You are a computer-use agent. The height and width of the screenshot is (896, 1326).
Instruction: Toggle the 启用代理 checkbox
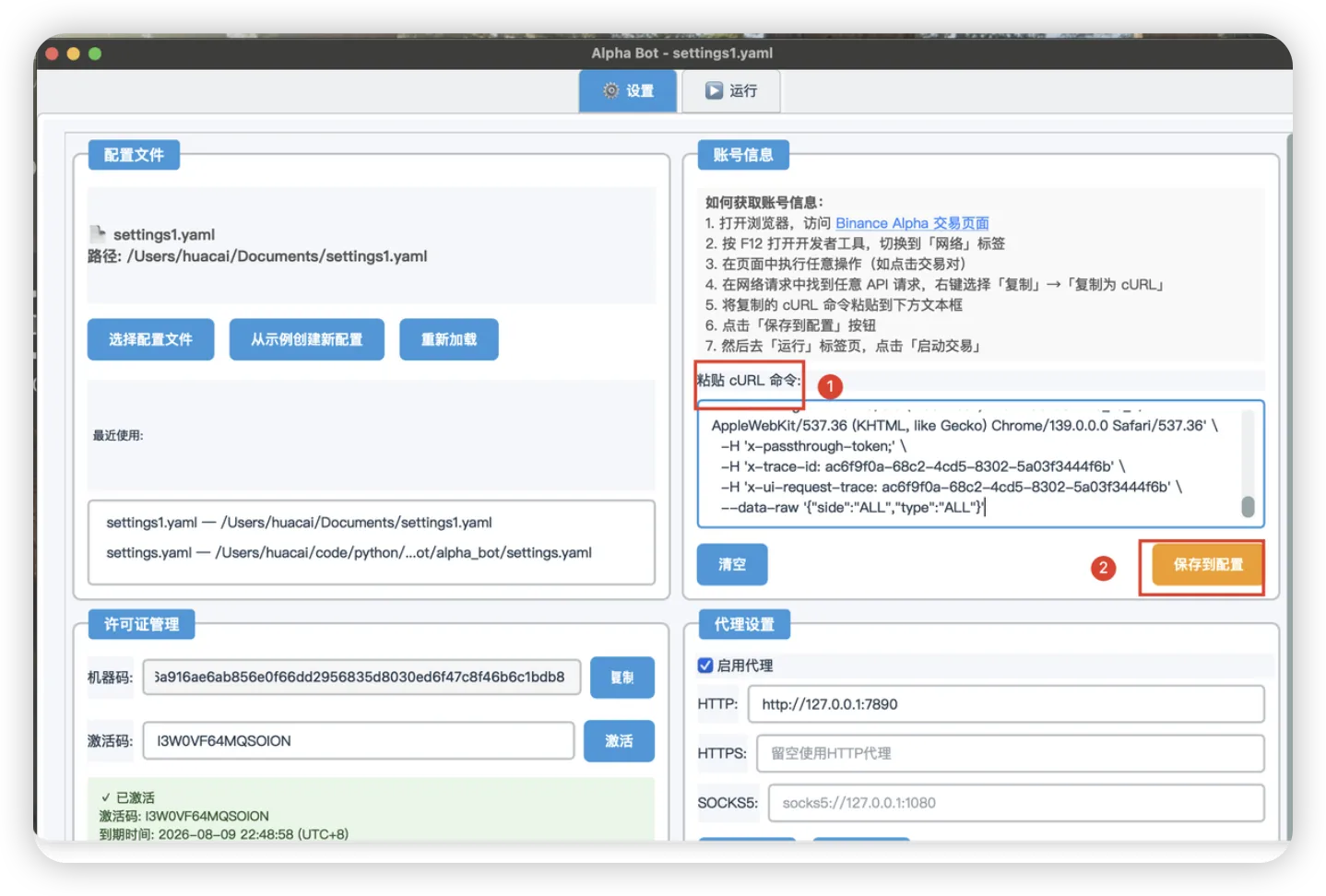point(705,666)
